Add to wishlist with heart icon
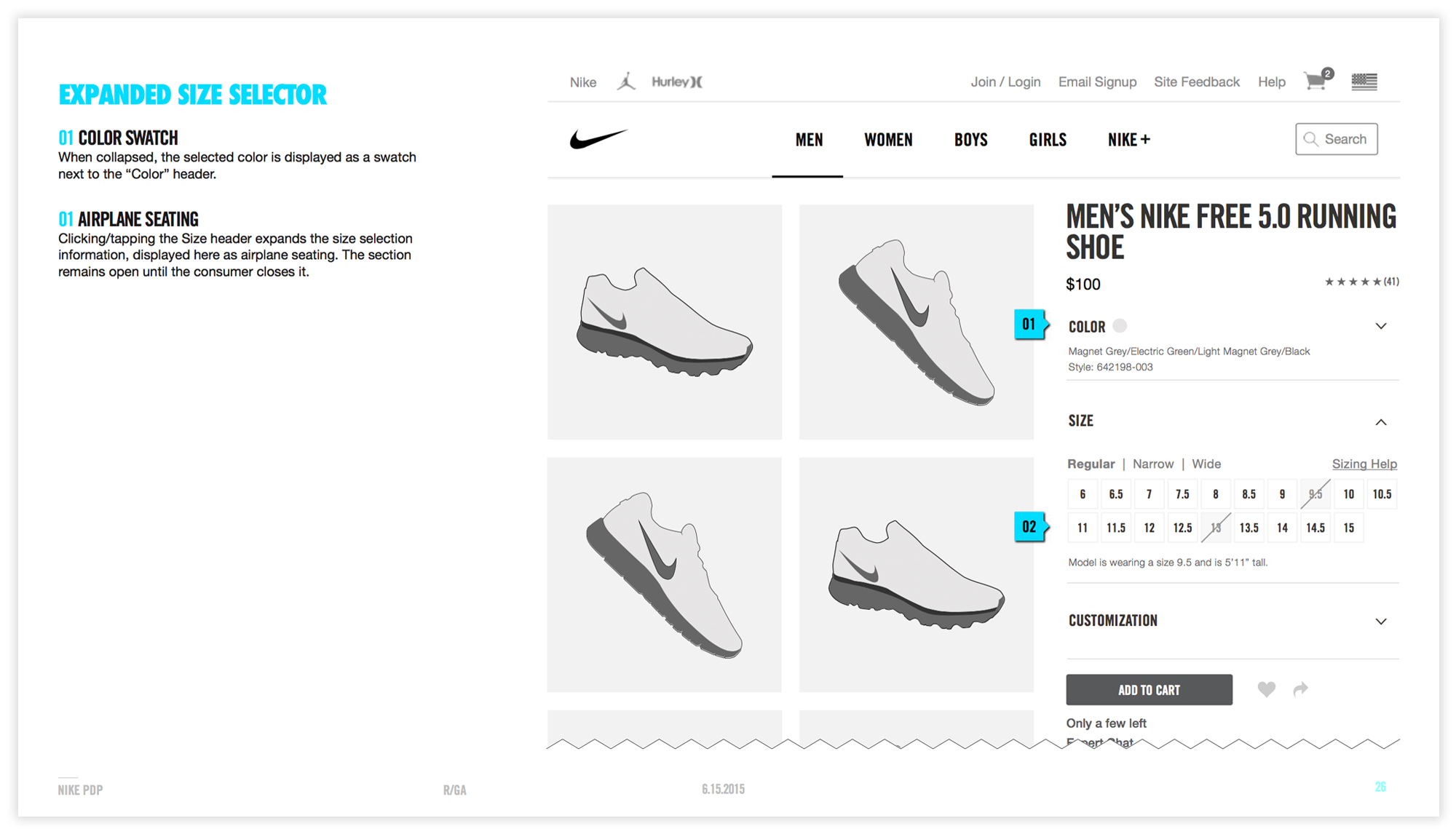This screenshot has height=834, width=1456. pos(1266,689)
